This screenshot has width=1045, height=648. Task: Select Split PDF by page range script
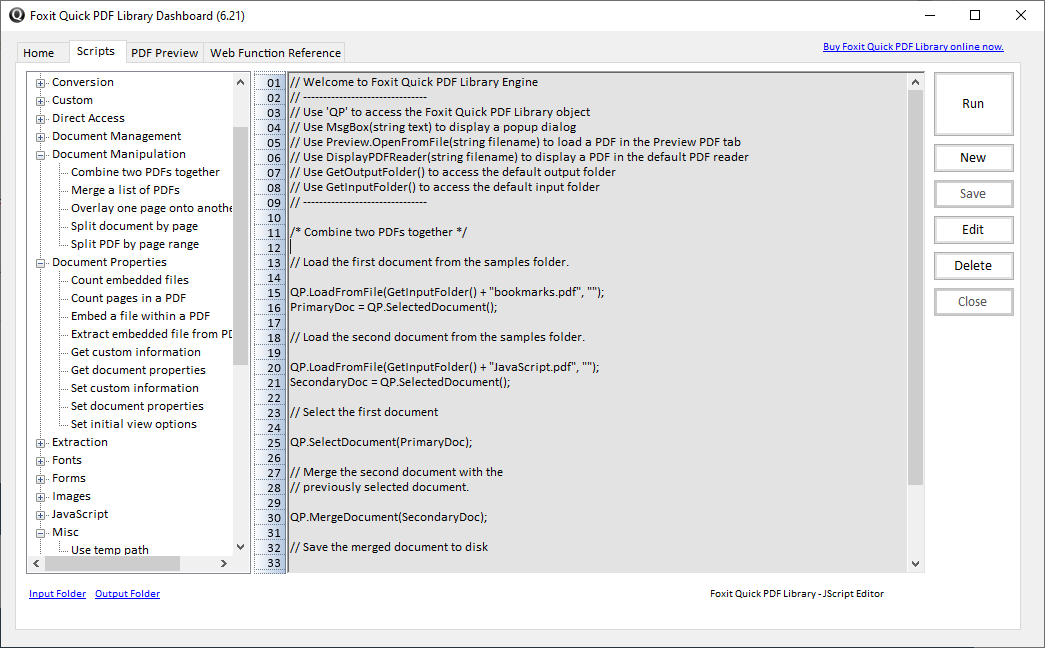coord(135,244)
